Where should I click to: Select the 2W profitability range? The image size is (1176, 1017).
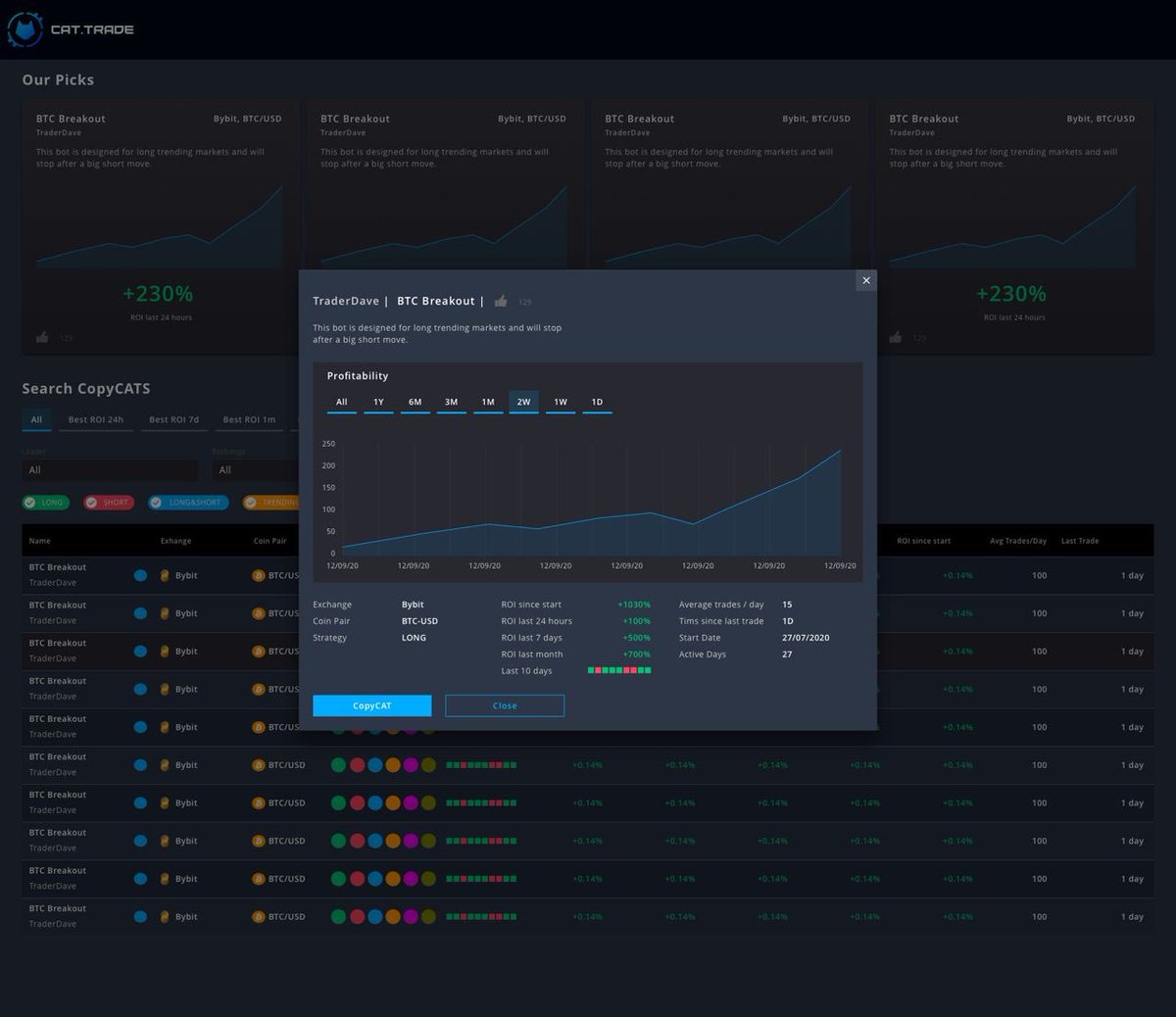point(523,403)
